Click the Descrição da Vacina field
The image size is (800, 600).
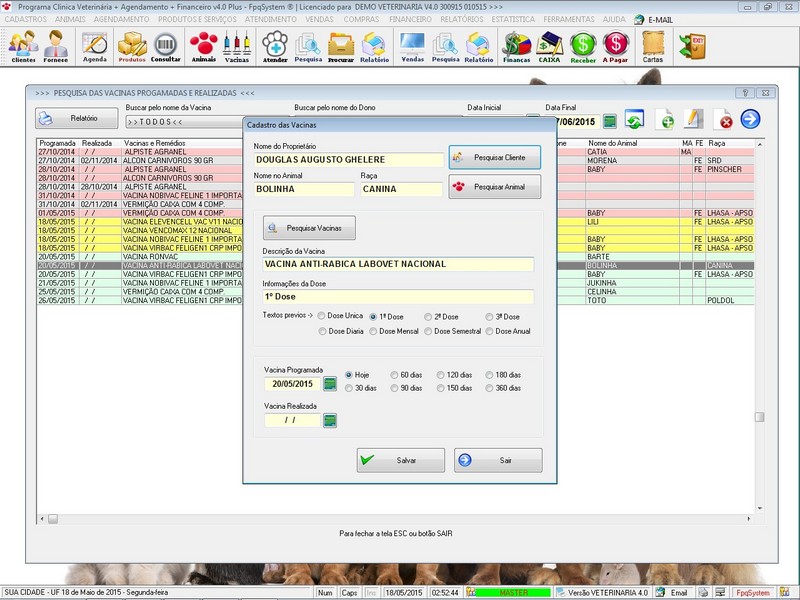pos(398,264)
